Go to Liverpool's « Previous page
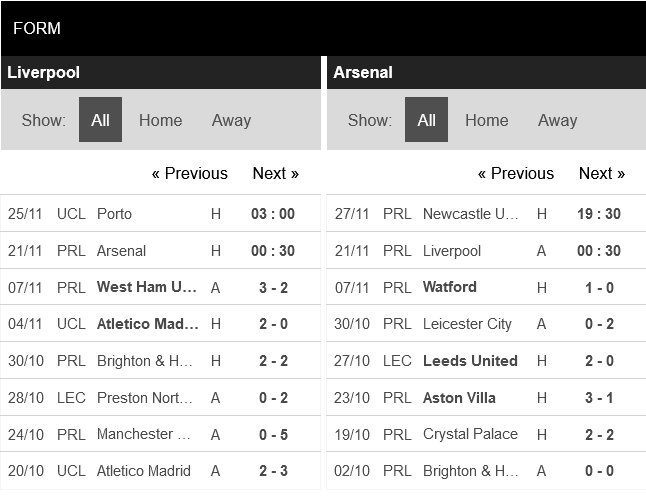 point(189,173)
